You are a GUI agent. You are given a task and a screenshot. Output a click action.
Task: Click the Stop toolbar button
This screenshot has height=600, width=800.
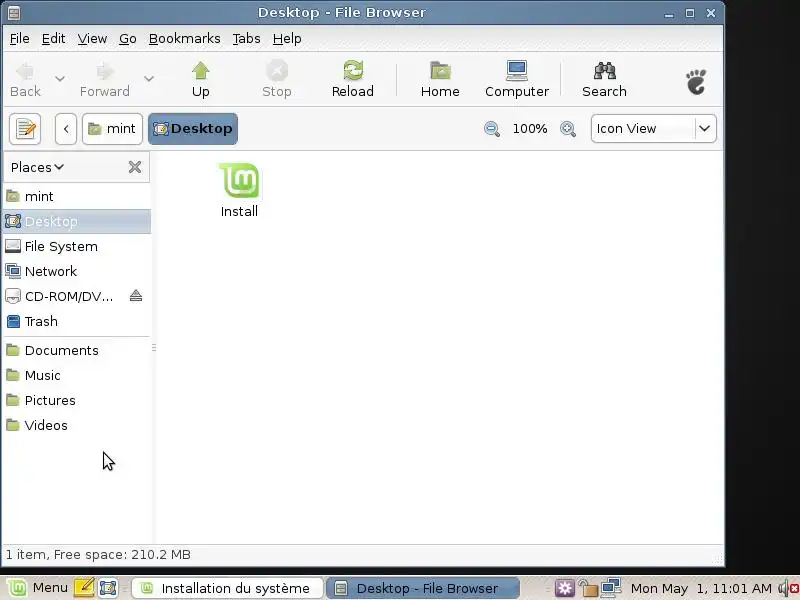pos(277,79)
